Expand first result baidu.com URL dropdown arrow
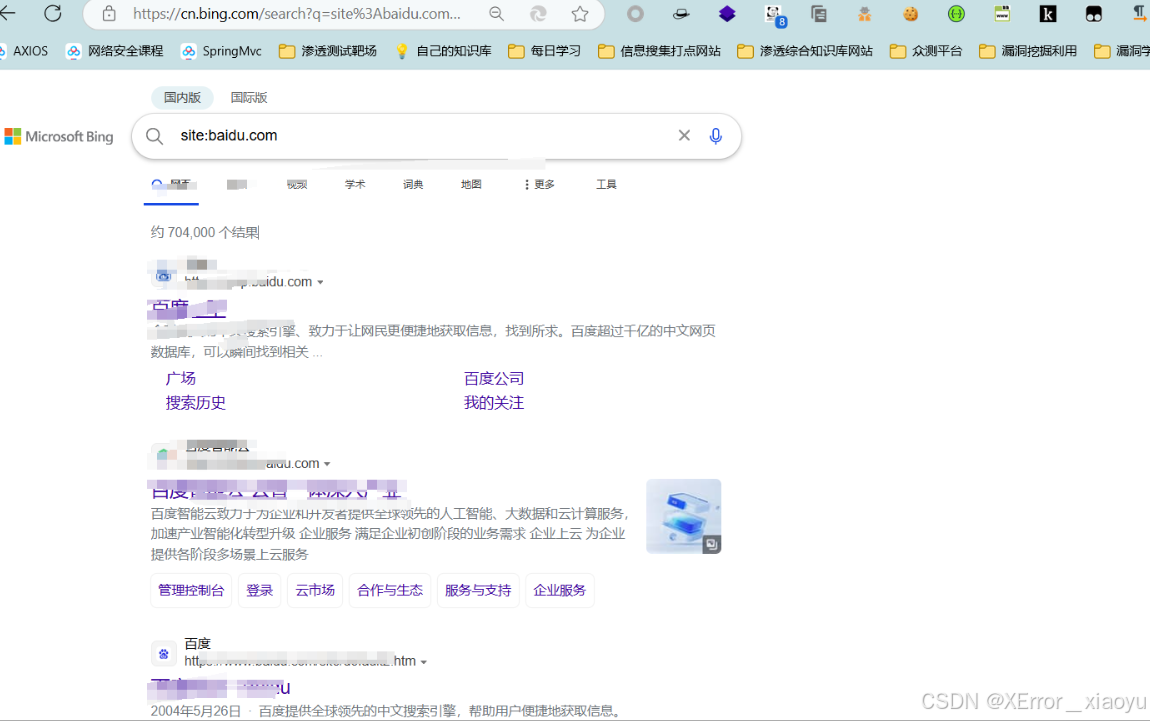Screen dimensions: 1150x721 click(x=321, y=282)
